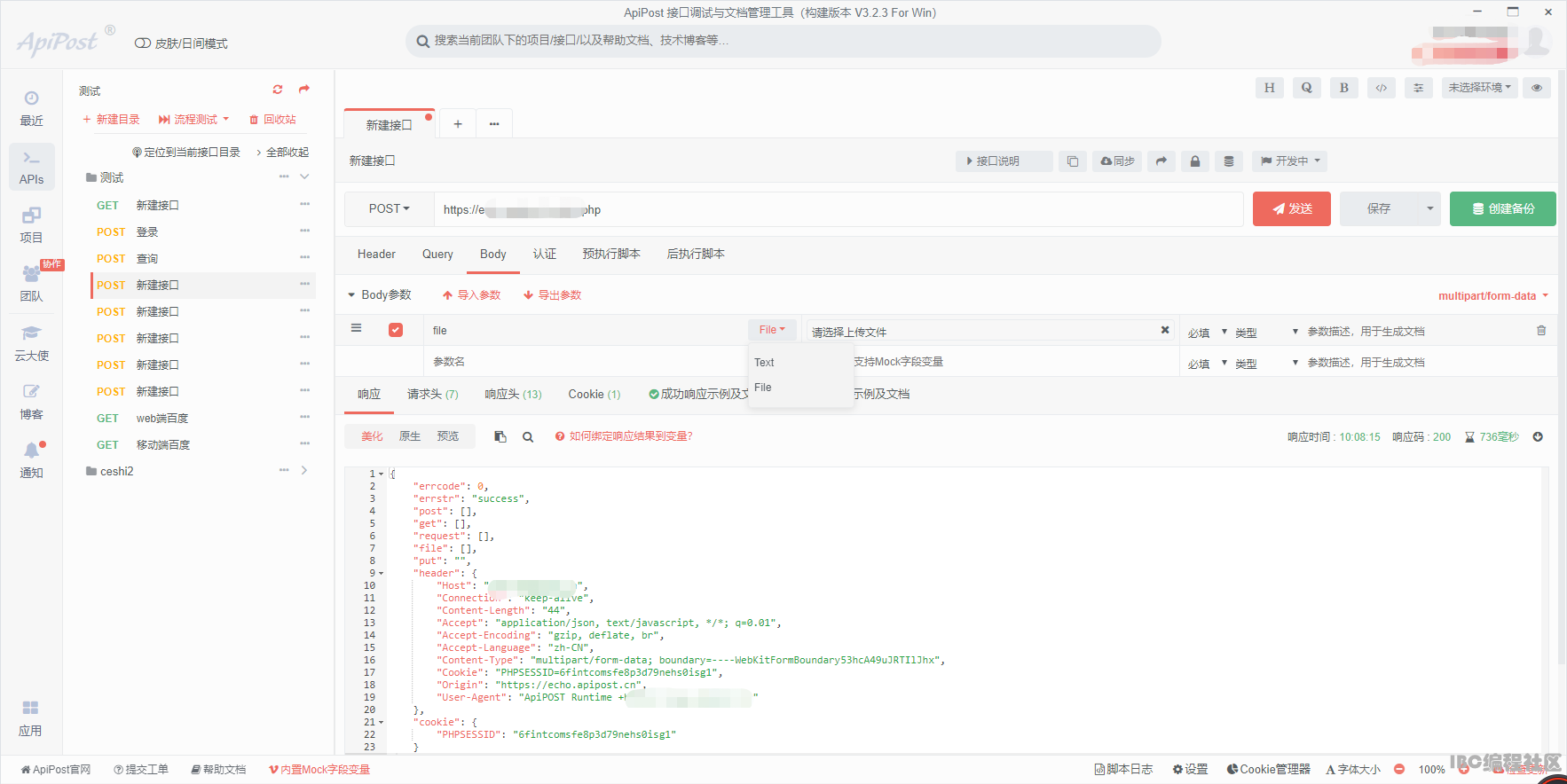Click the 创建备份 backup button
The image size is (1567, 784).
click(1502, 209)
